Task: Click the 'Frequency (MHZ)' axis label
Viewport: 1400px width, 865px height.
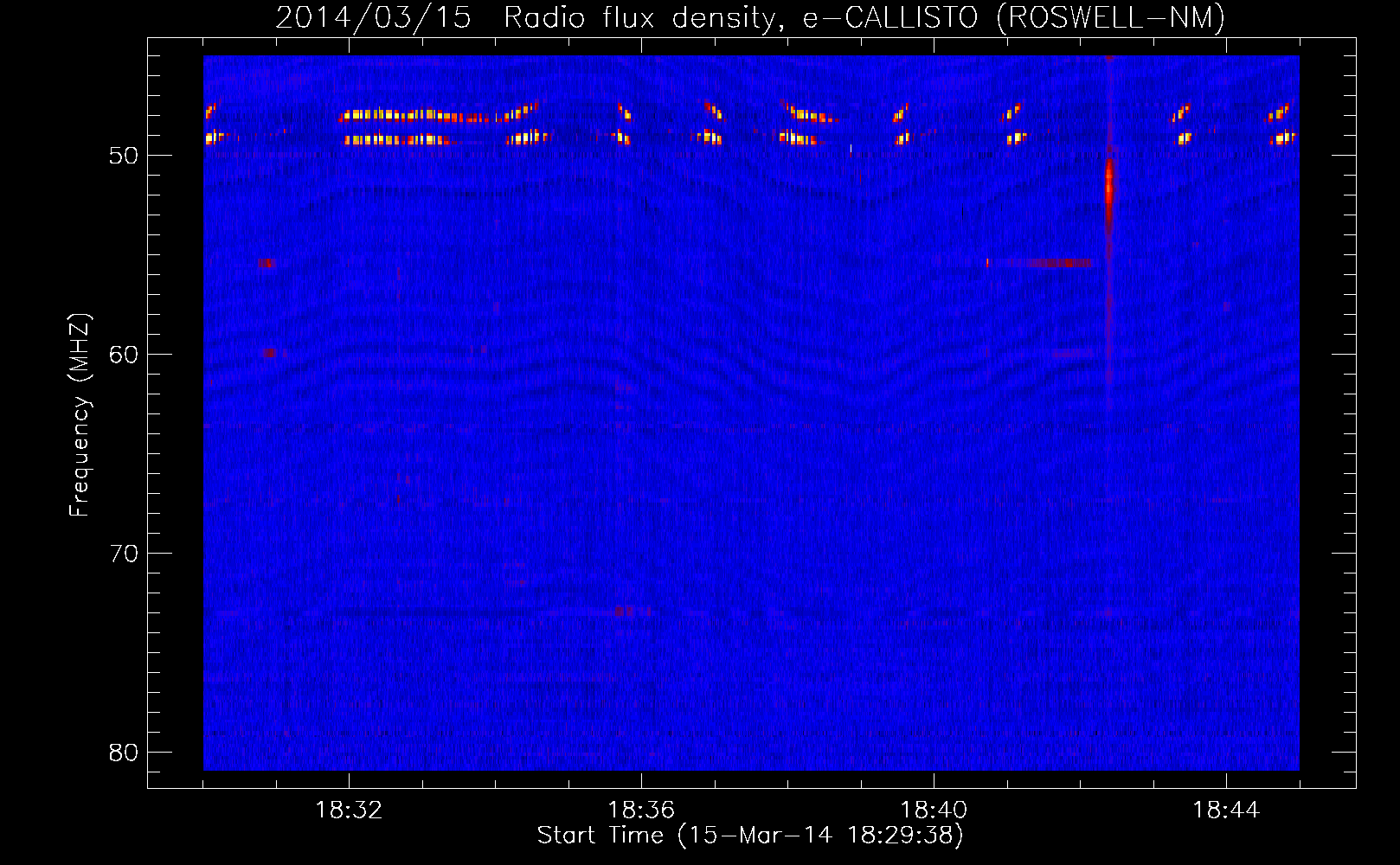Action: [x=80, y=415]
